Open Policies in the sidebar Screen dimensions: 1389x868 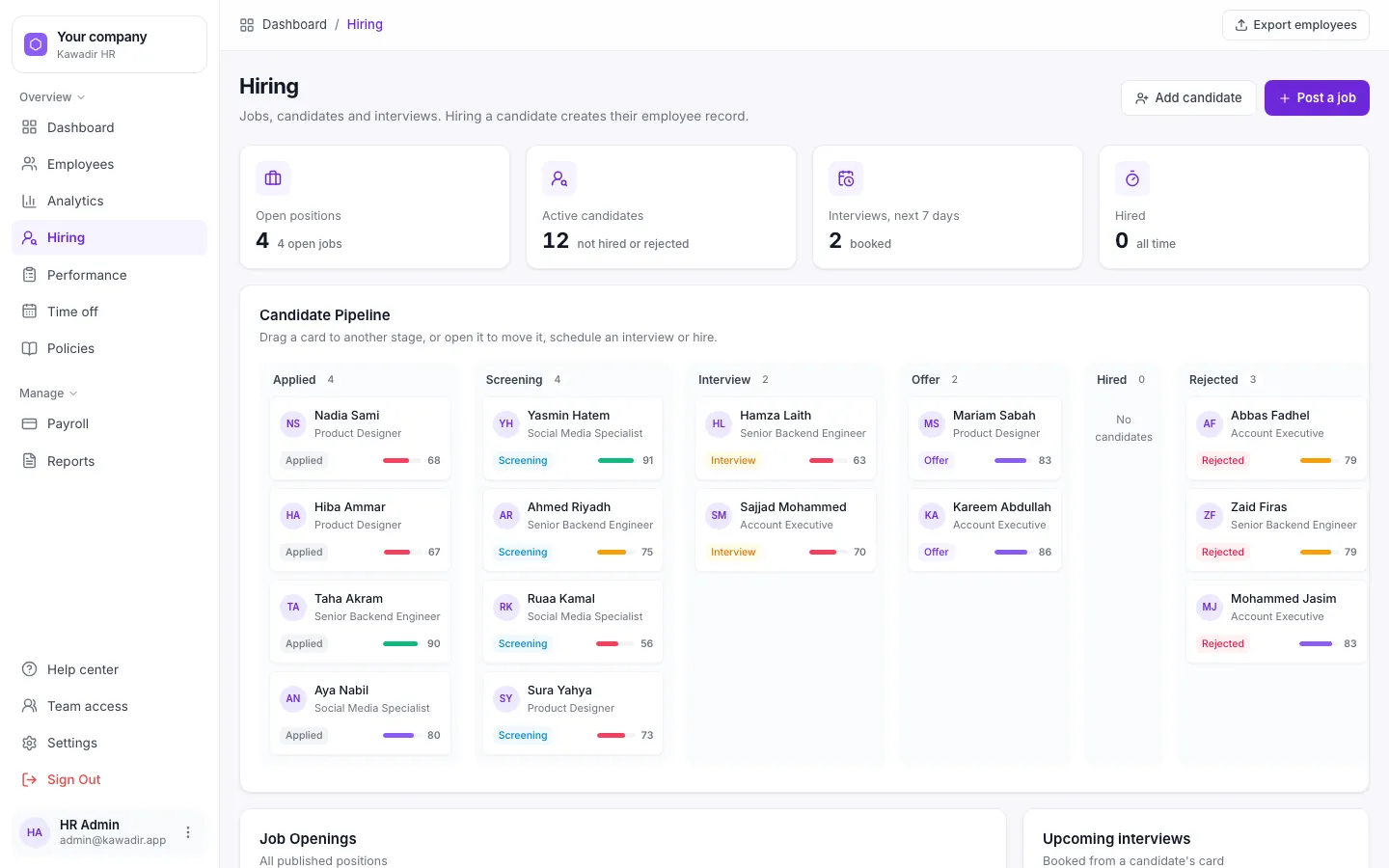pyautogui.click(x=109, y=348)
